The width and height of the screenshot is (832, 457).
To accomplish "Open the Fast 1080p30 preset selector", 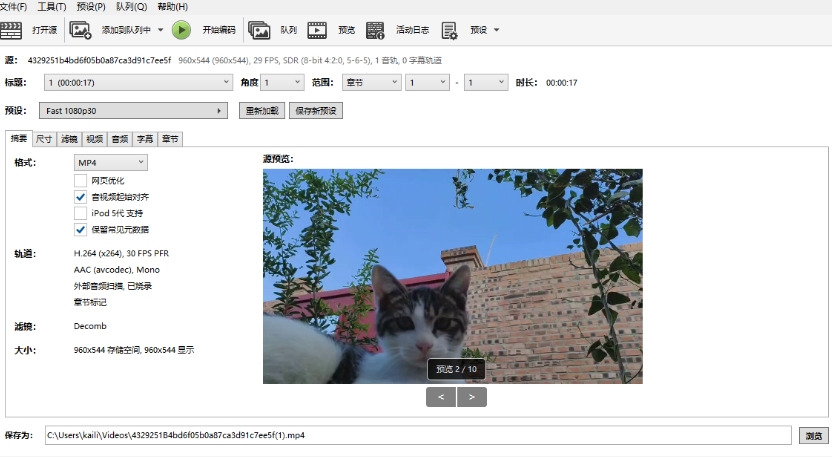I will tap(133, 111).
